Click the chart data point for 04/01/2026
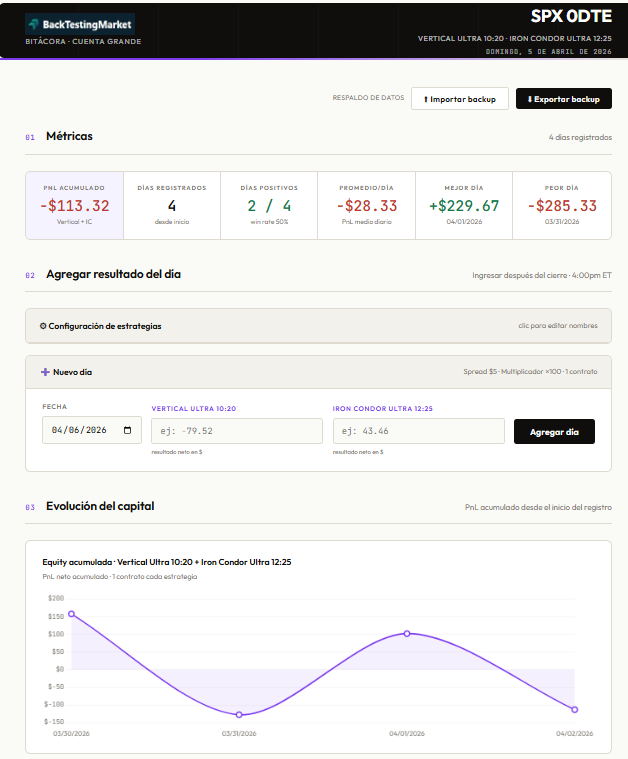 (407, 633)
